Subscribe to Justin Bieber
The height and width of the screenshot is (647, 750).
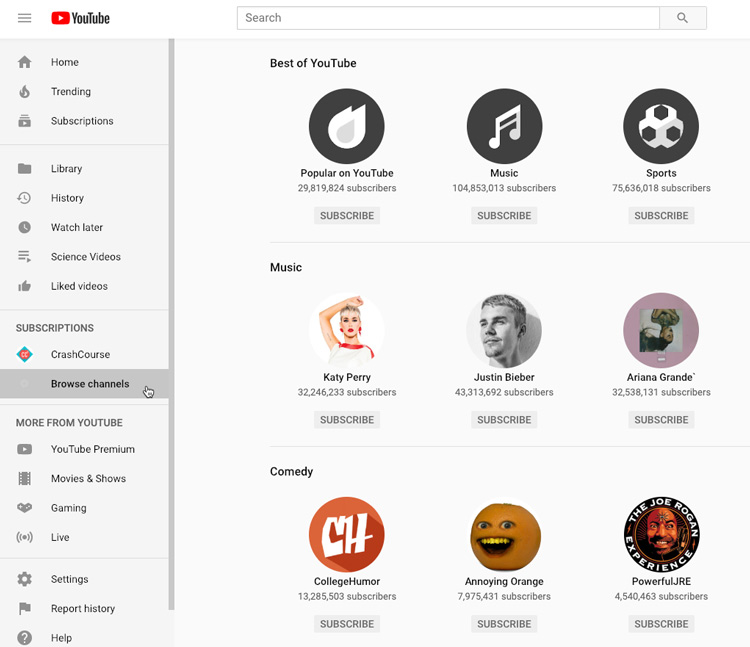pyautogui.click(x=504, y=420)
